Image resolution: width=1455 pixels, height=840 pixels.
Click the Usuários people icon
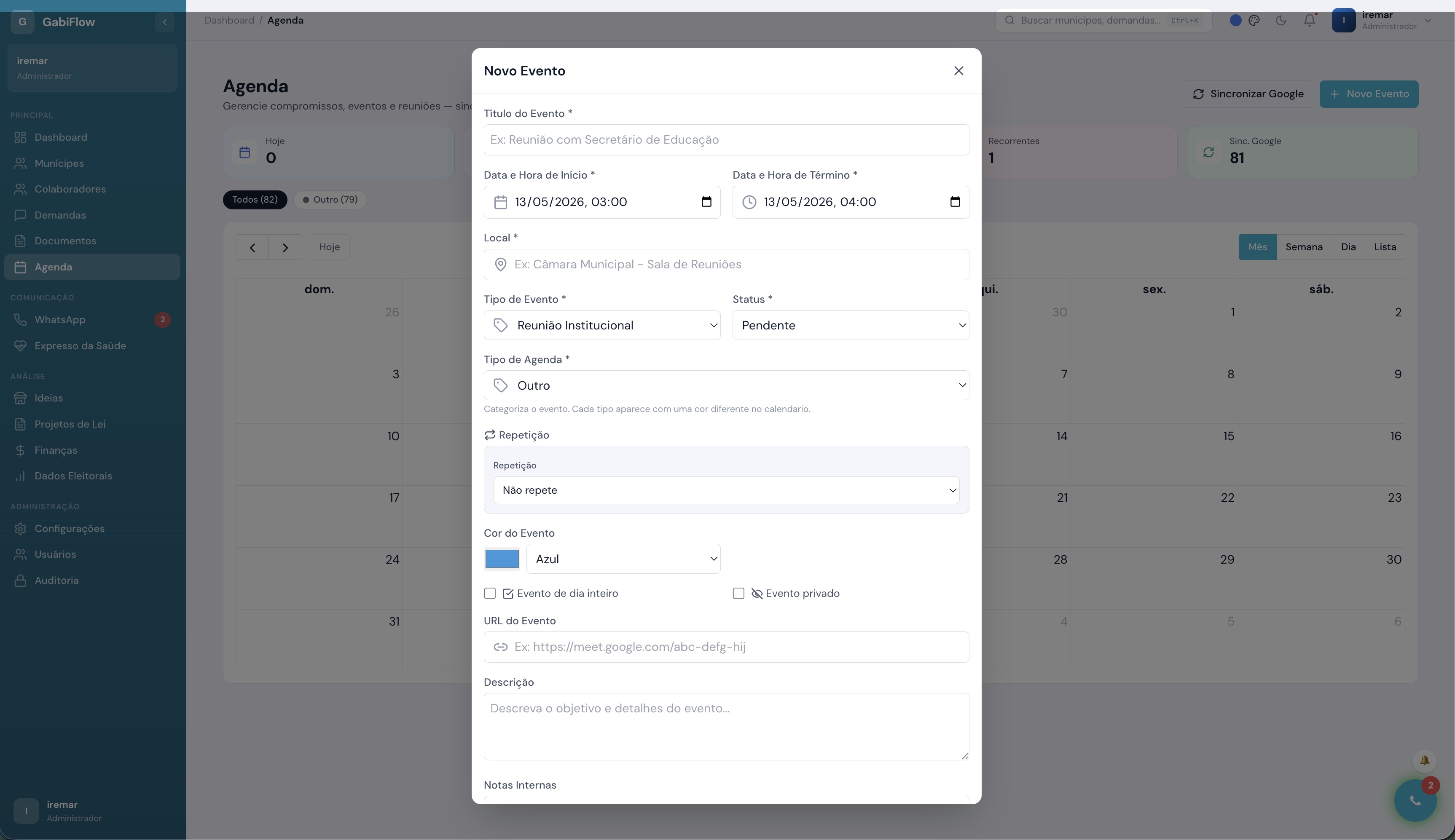pos(20,554)
